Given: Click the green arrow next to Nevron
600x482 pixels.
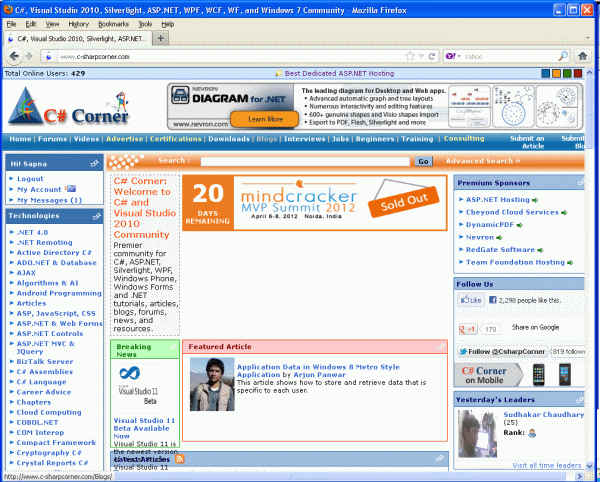Looking at the screenshot, I should 499,238.
